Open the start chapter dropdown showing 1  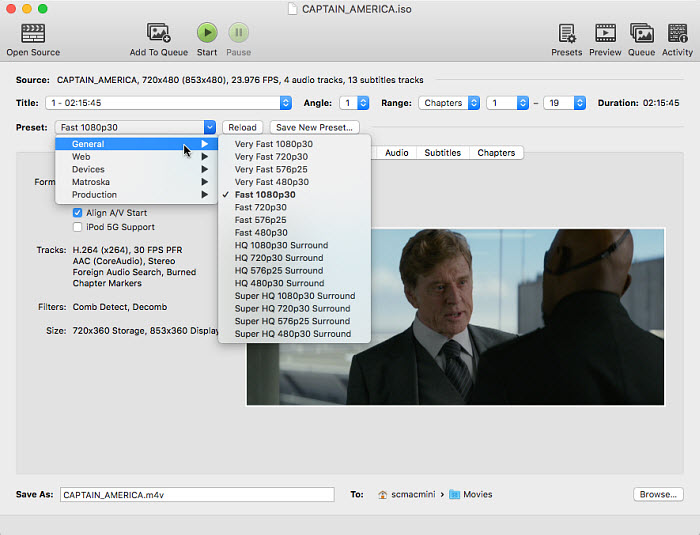coord(508,103)
